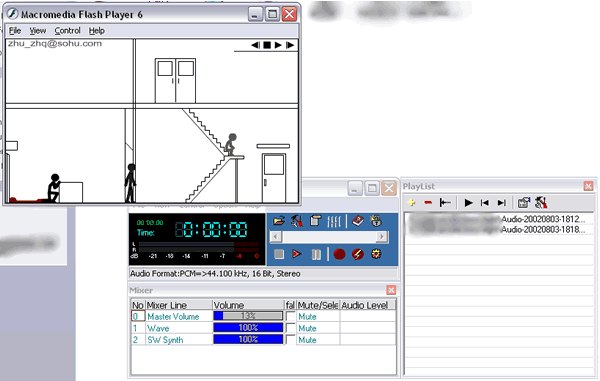Viewport: 600px width, 381px height.
Task: Adjust the Master Volume bar showing 13%
Action: coord(248,316)
